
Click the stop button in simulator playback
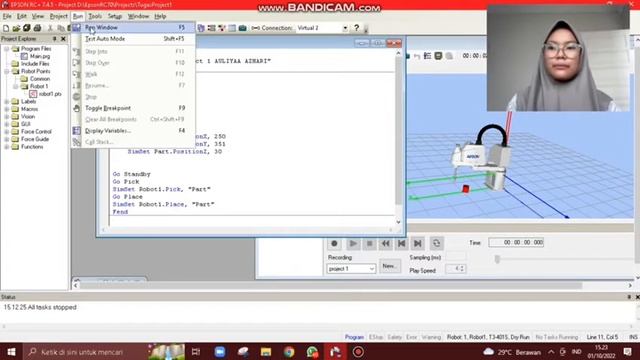pos(369,243)
